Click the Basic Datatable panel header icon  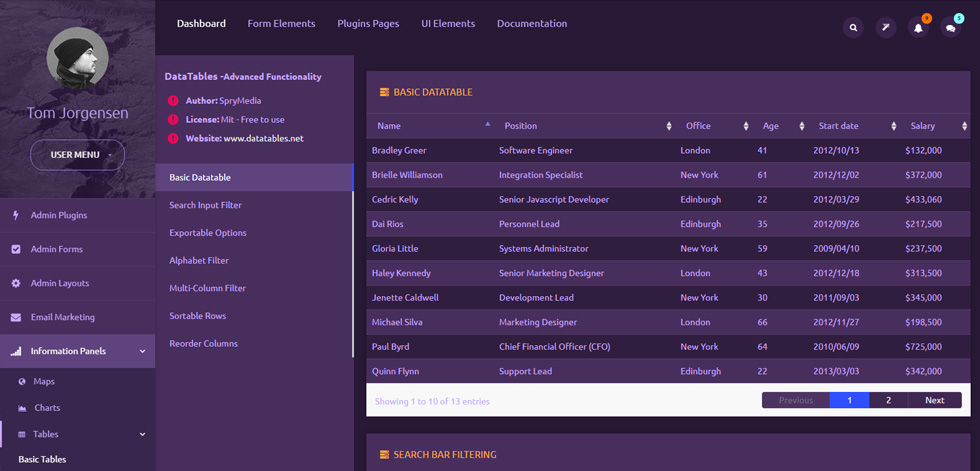(384, 92)
